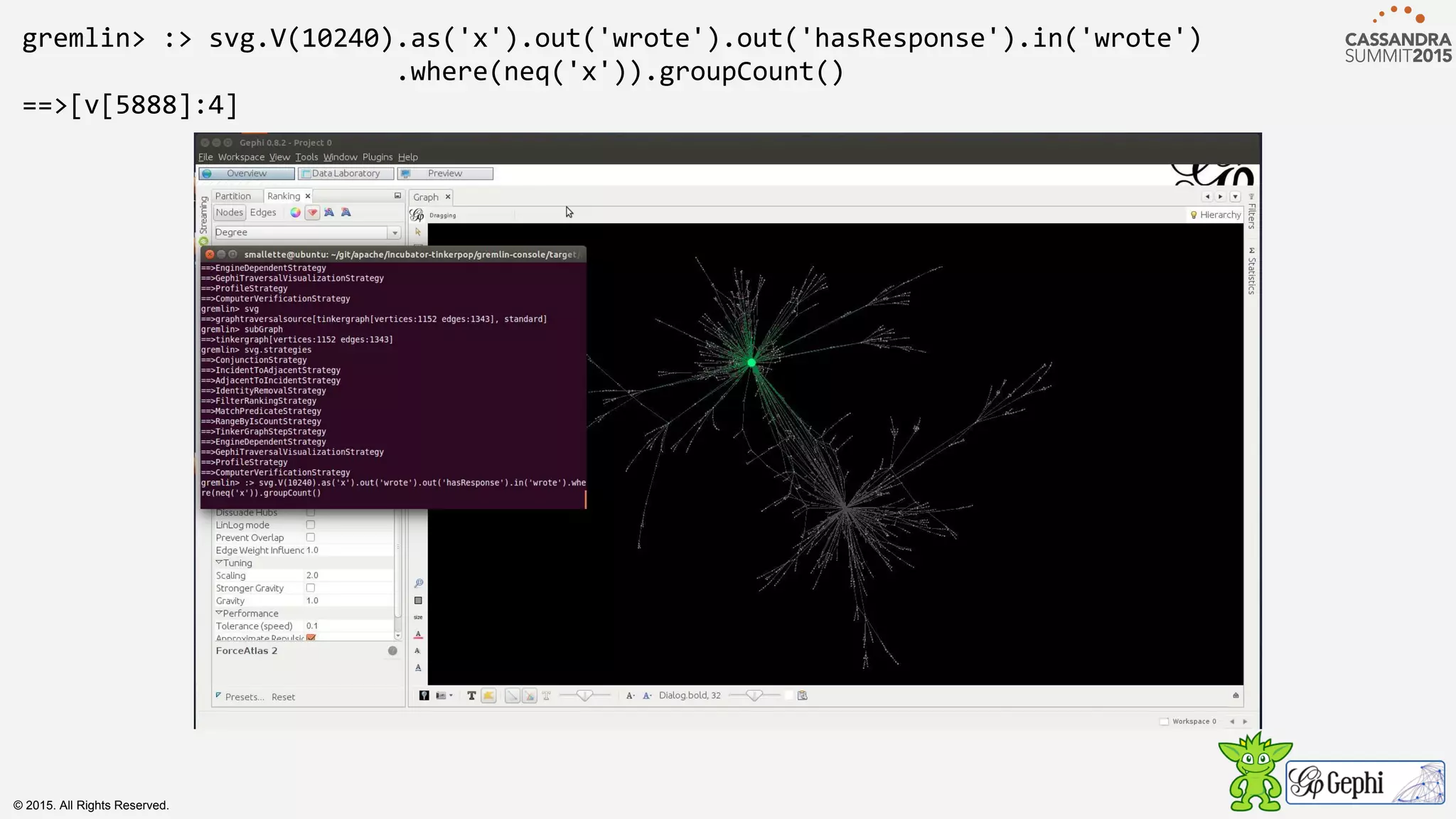
Task: Reset label colors with red-underlined A
Action: [418, 634]
